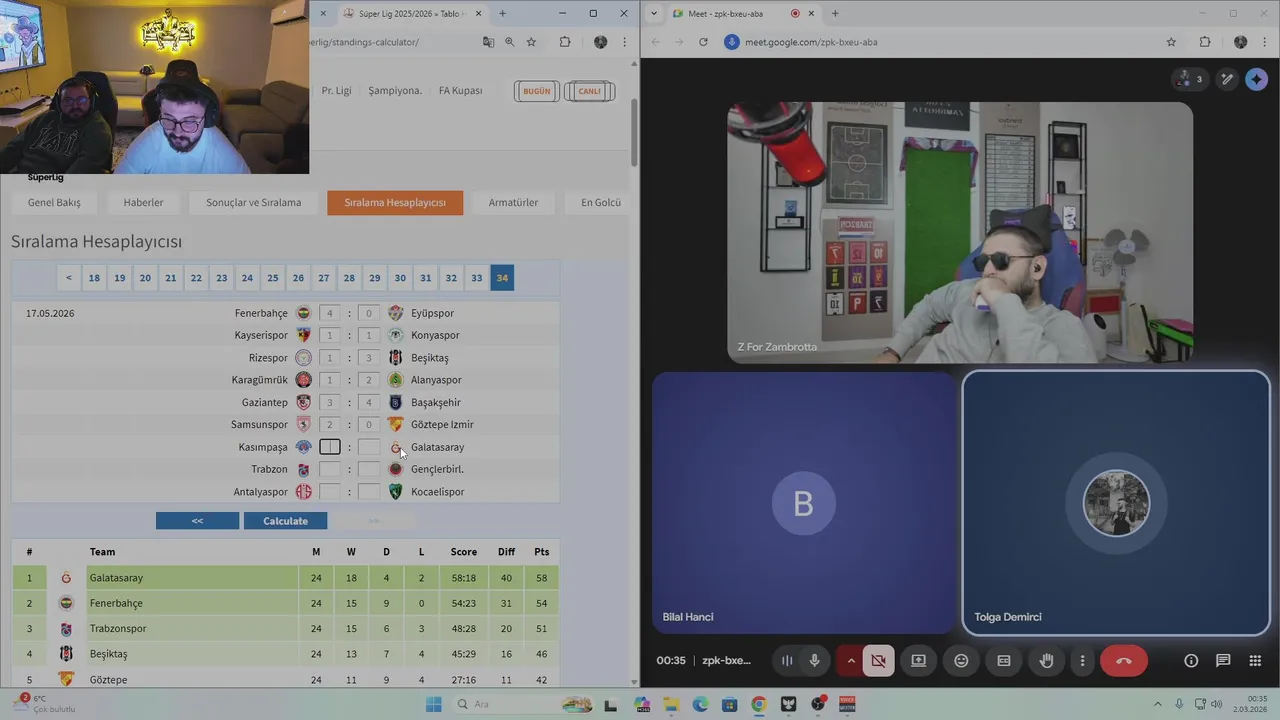Open FA Kupası menu item
This screenshot has width=1280, height=720.
click(460, 90)
